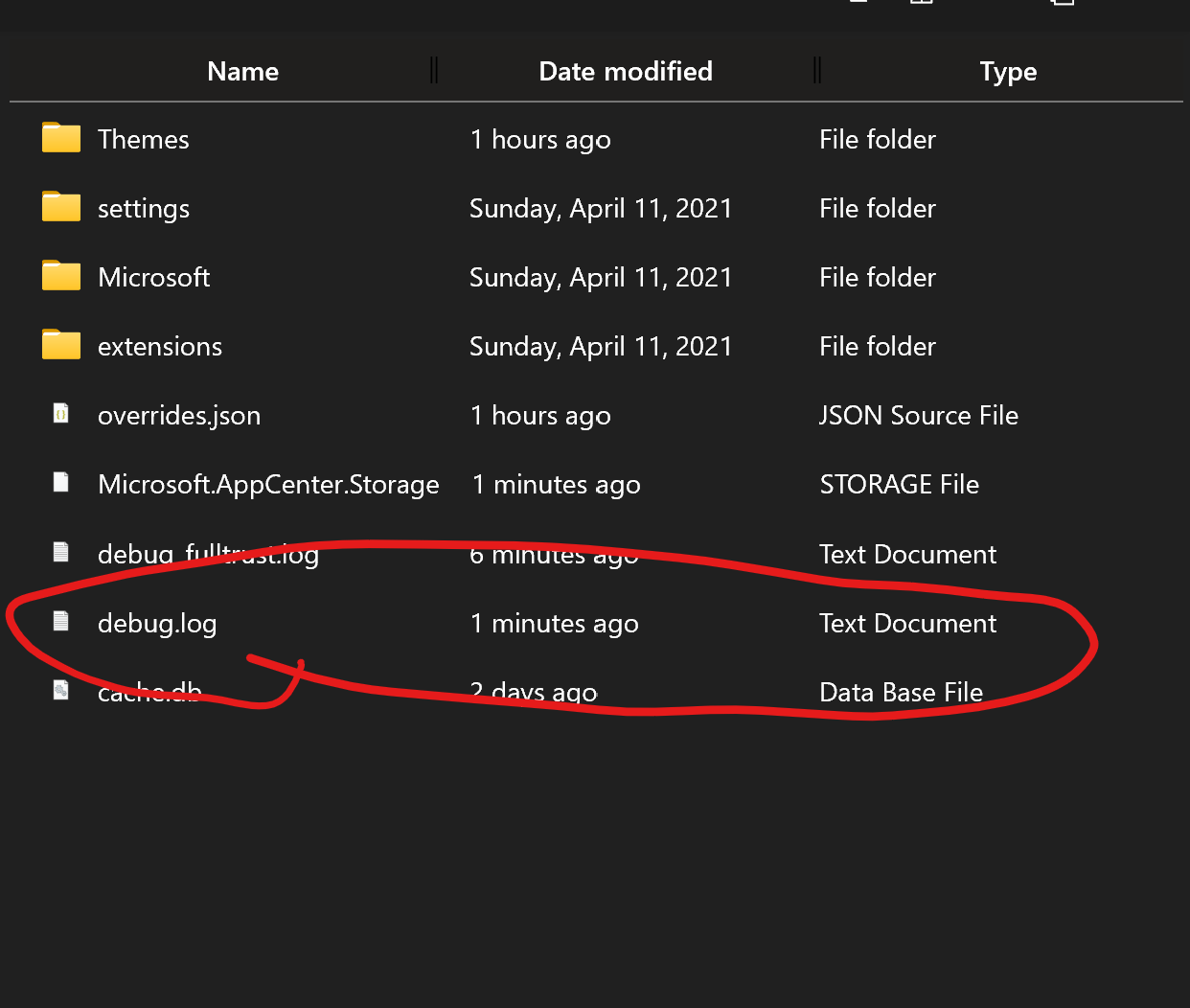Sort by the Date modified column header
The image size is (1190, 1008).
626,71
